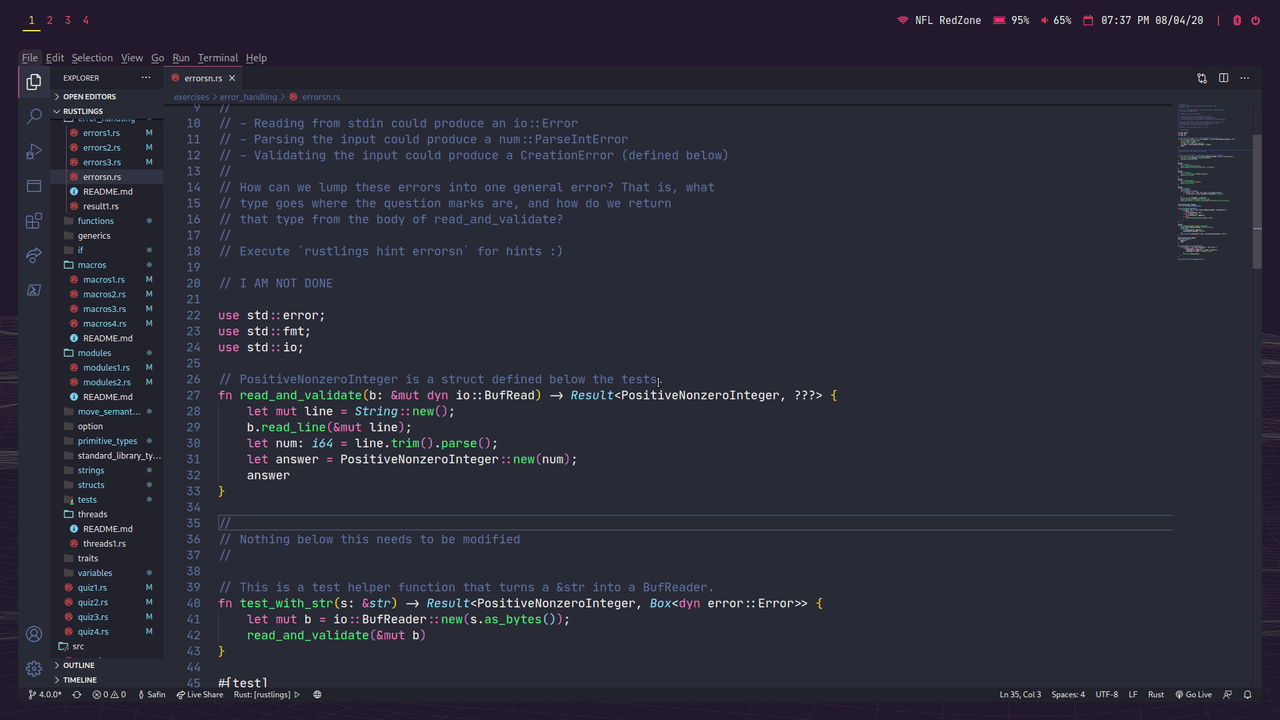Screen dimensions: 1280x720
Task: Split the editor to the right
Action: pyautogui.click(x=1223, y=78)
